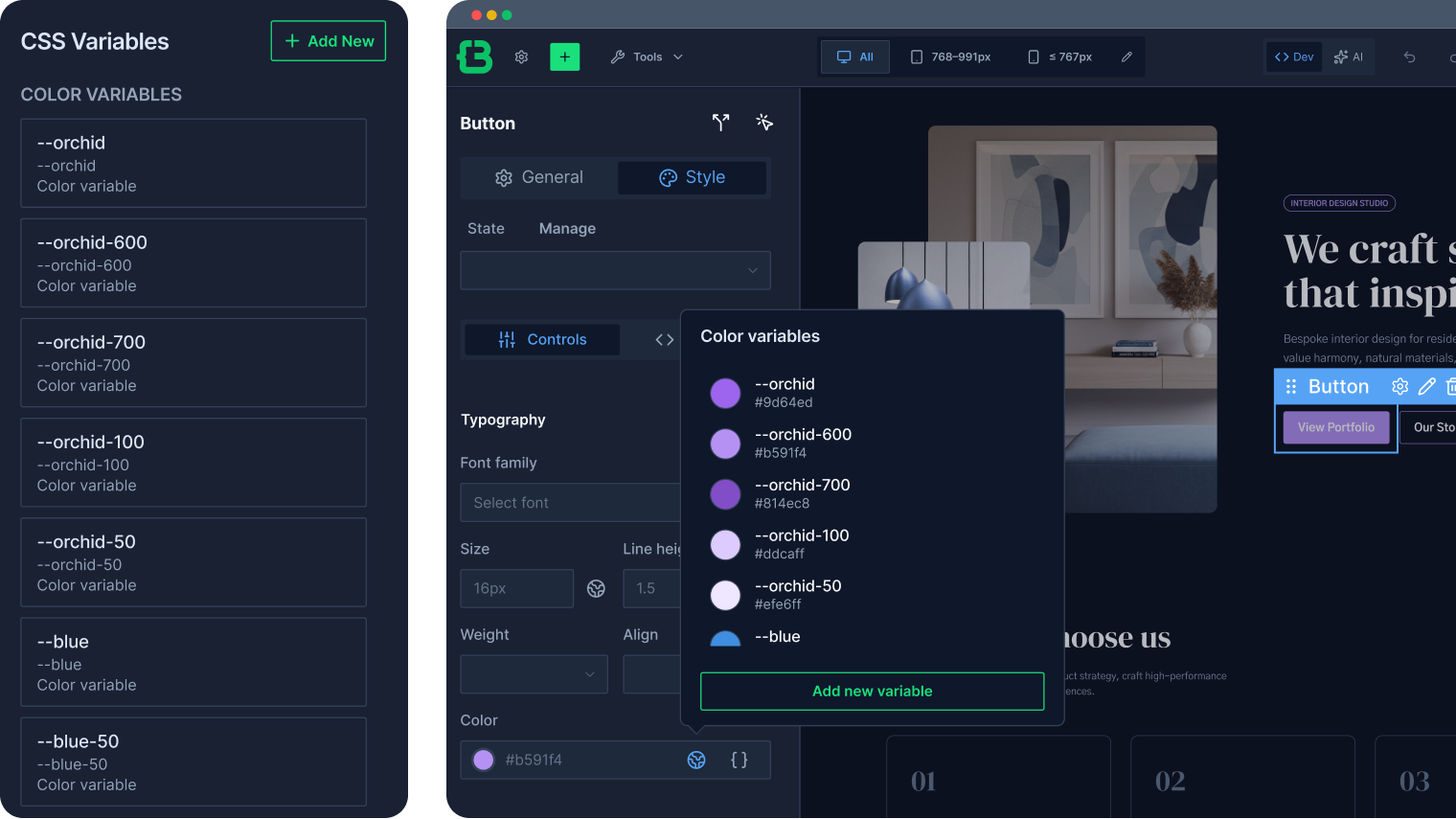Image resolution: width=1456 pixels, height=819 pixels.
Task: Switch to the General tab
Action: pyautogui.click(x=539, y=177)
